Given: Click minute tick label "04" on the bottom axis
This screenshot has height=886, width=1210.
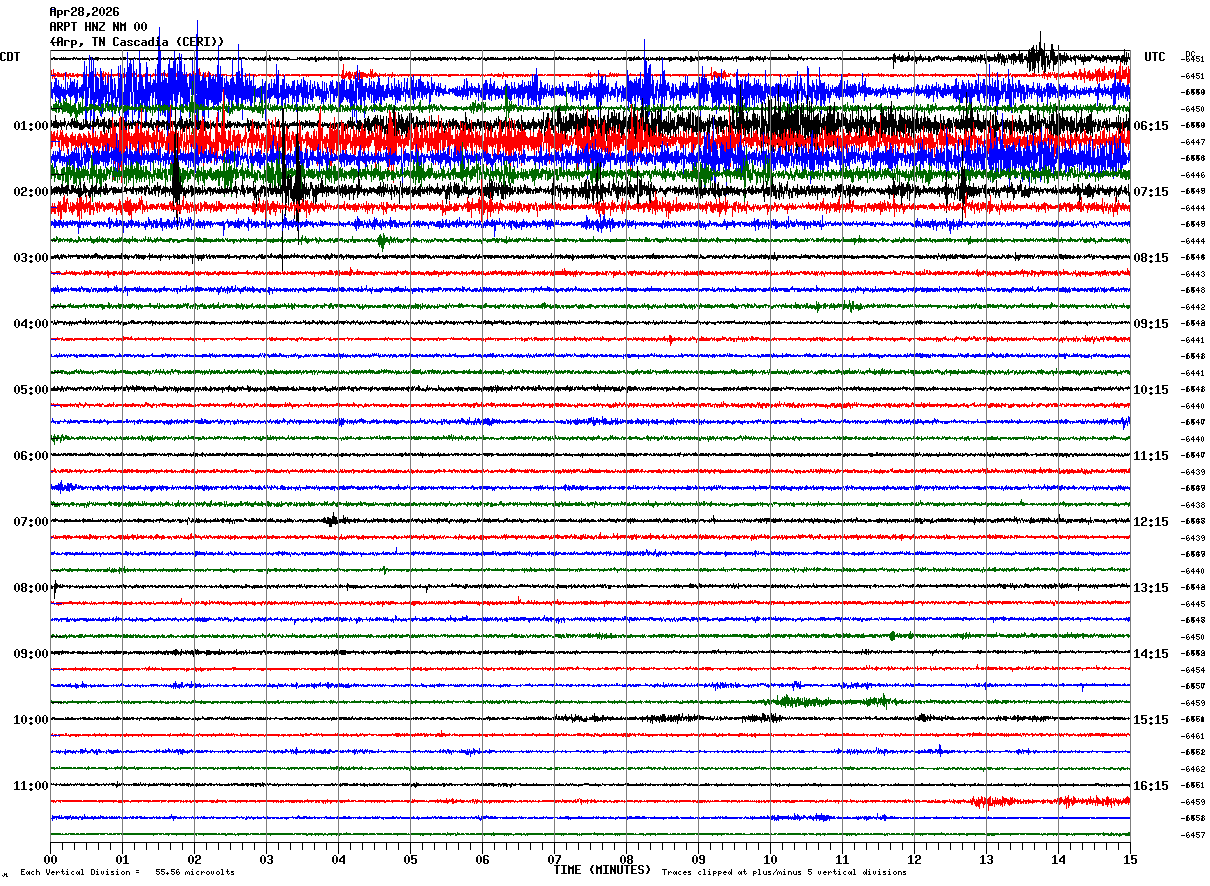Looking at the screenshot, I should [x=338, y=859].
